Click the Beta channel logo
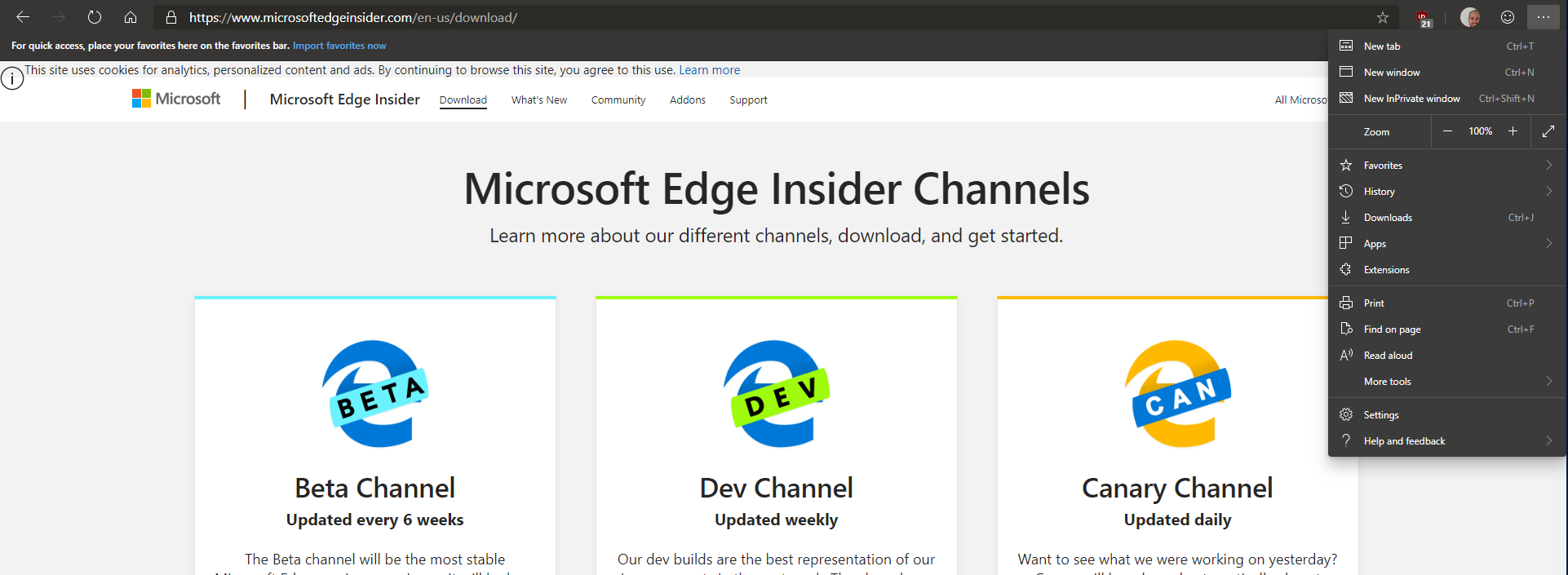This screenshot has width=1568, height=575. click(x=375, y=394)
